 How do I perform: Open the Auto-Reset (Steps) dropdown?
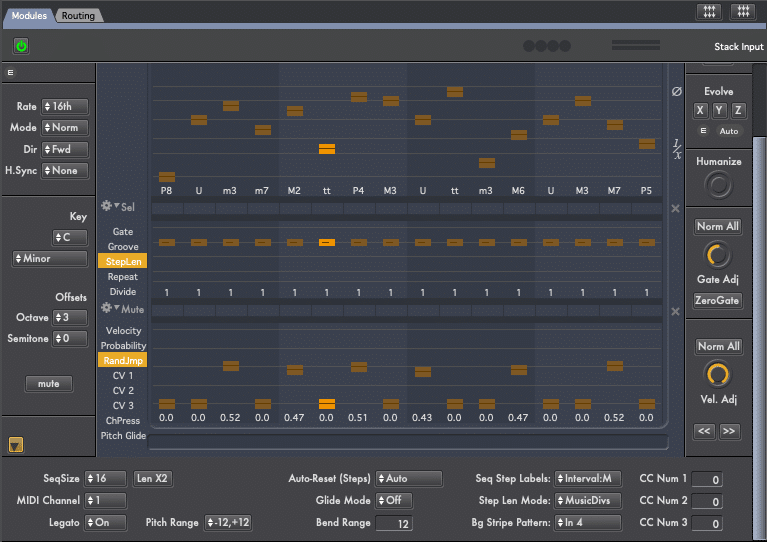pos(409,478)
